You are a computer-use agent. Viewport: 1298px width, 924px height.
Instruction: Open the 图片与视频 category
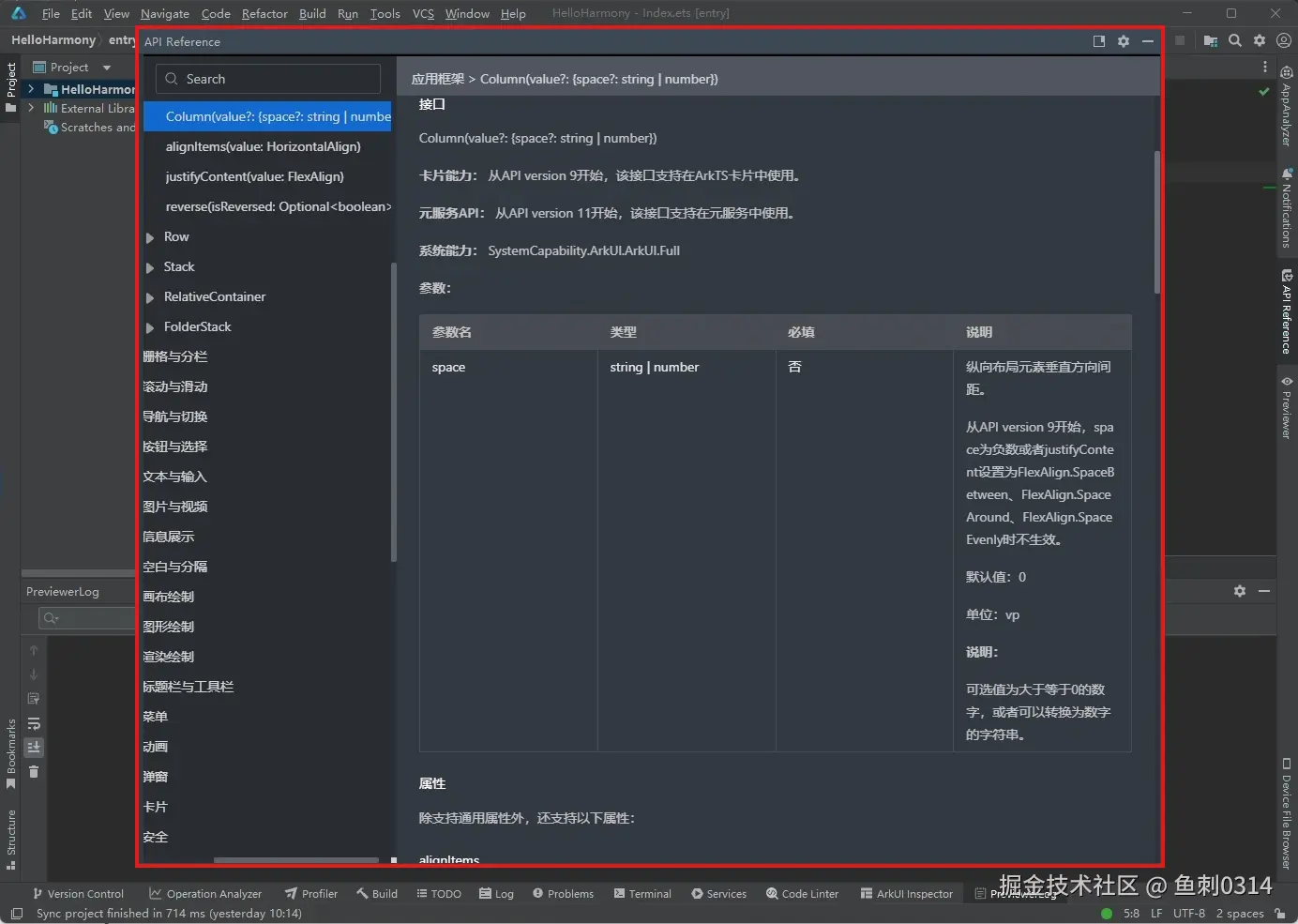175,507
